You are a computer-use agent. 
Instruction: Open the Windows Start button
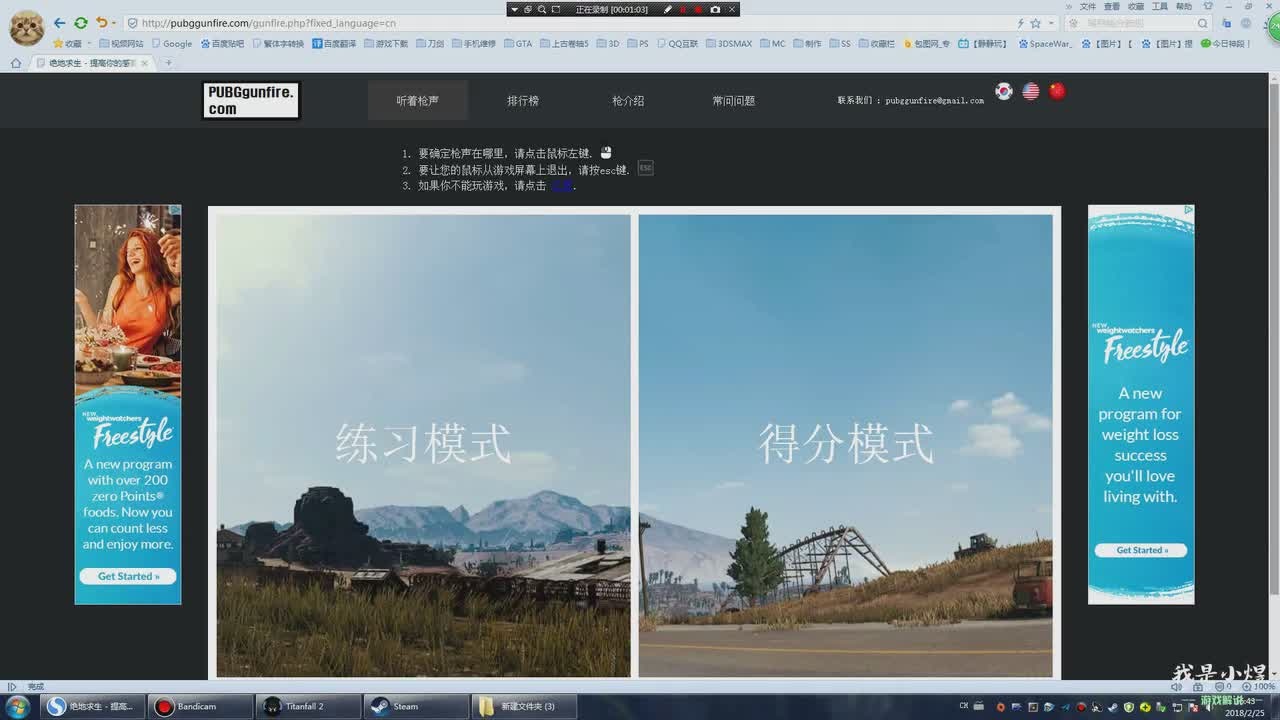(17, 707)
